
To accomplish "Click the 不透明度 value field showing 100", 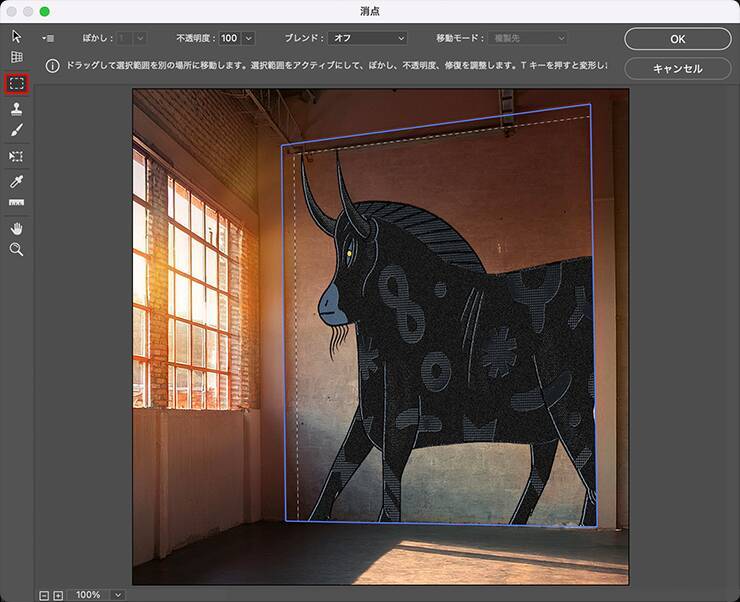I will (229, 38).
